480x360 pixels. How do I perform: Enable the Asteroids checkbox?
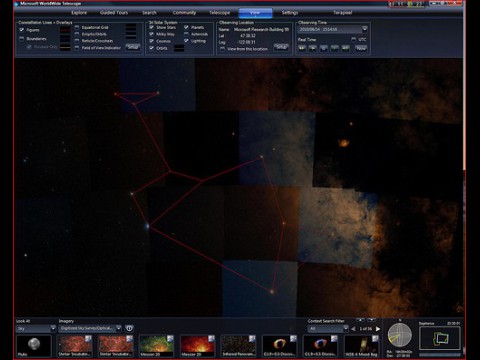coord(186,34)
